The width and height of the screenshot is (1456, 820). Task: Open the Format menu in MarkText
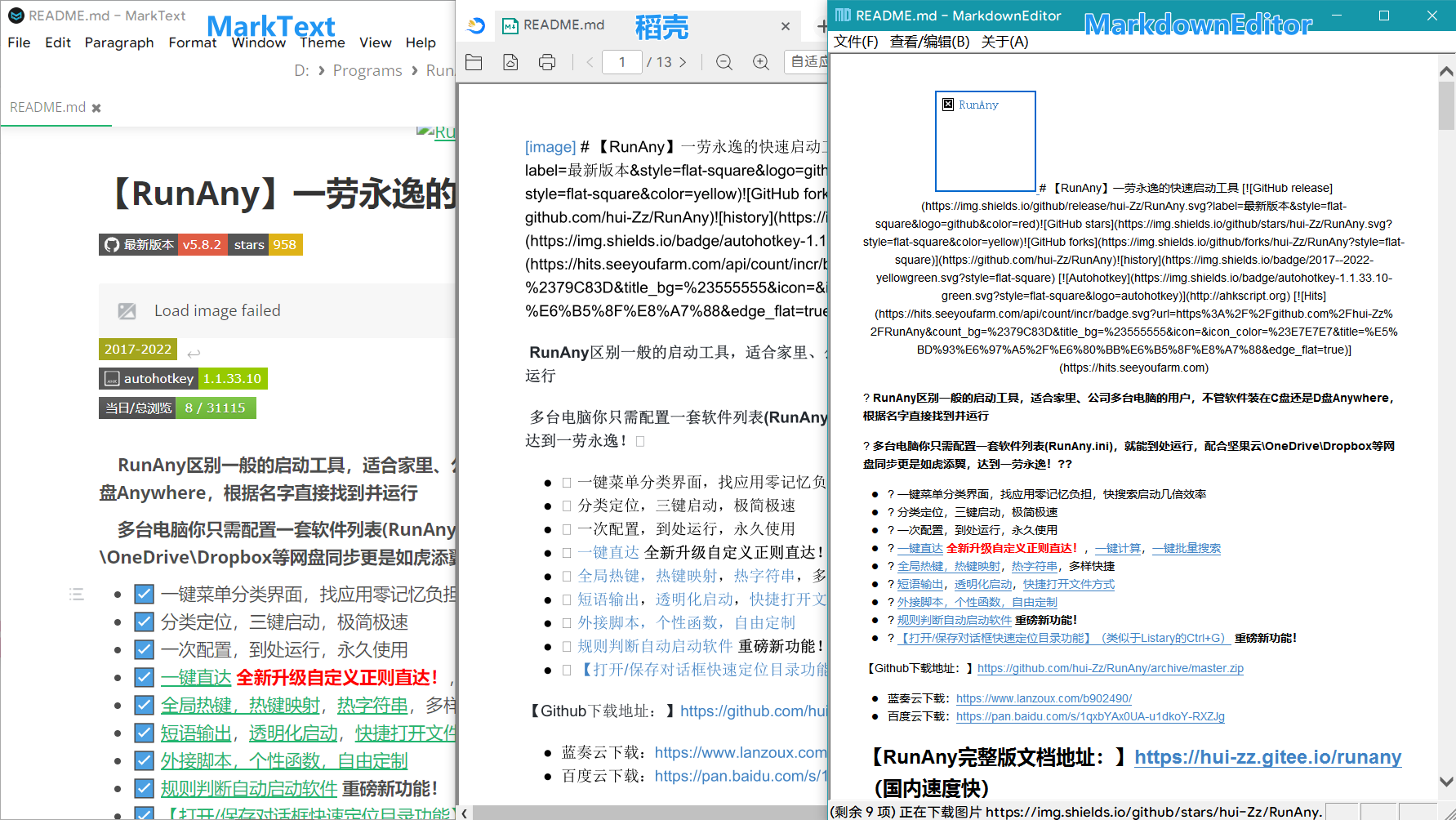(193, 42)
